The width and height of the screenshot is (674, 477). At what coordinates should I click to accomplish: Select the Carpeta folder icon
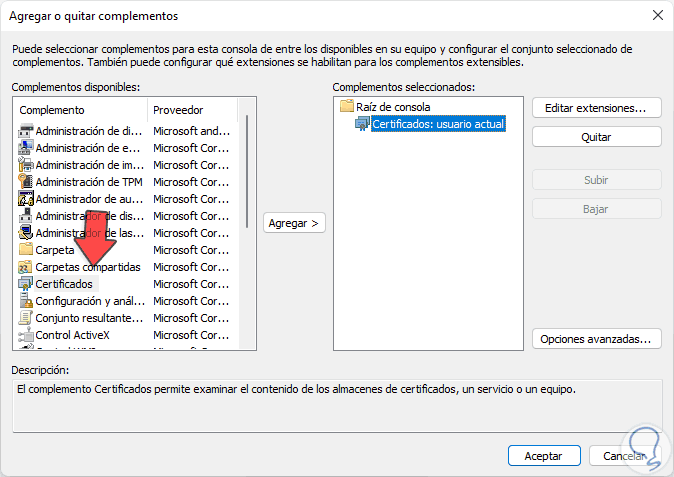coord(26,250)
